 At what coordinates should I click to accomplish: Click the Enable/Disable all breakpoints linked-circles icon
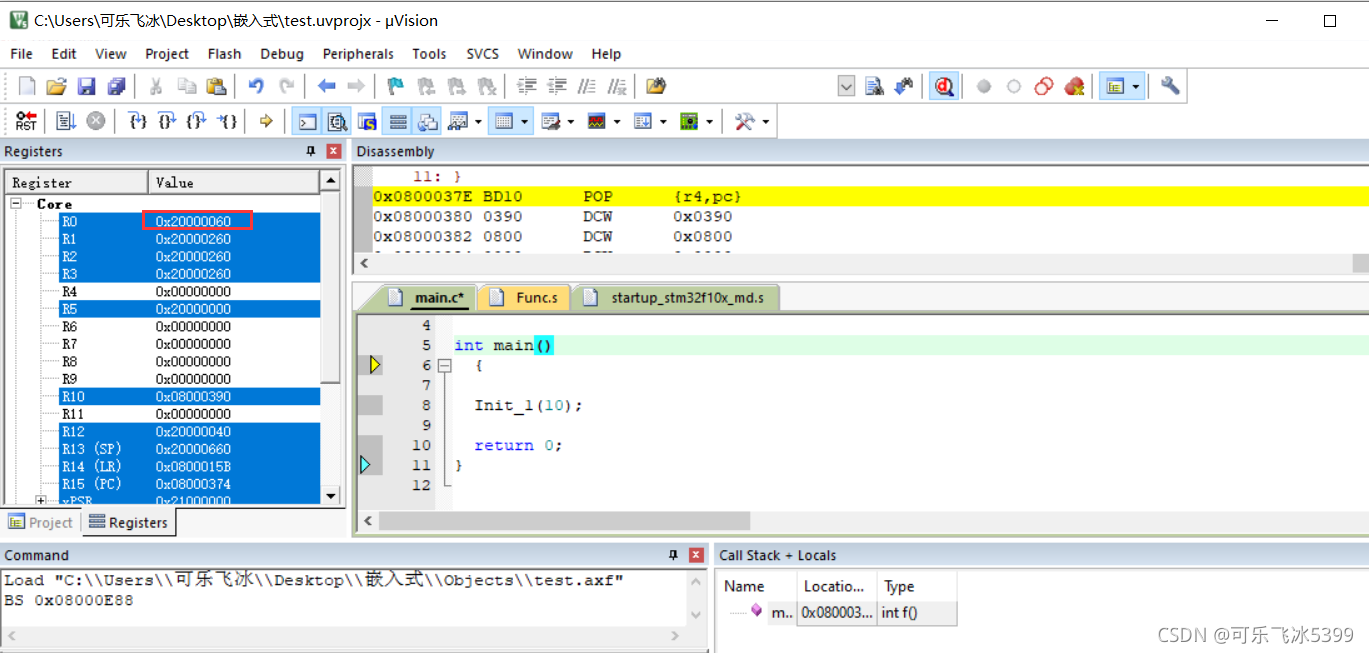click(x=1044, y=87)
